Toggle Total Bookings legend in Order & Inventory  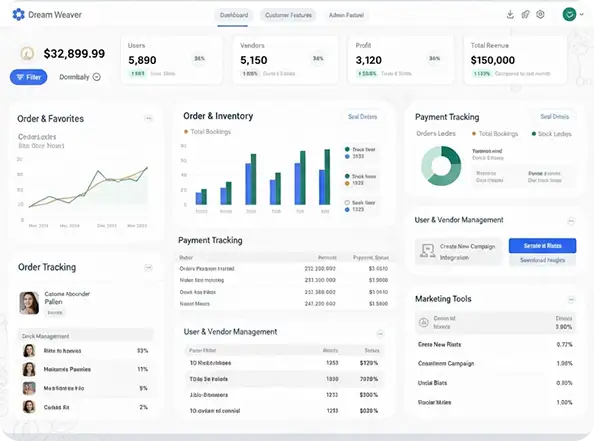pos(208,131)
